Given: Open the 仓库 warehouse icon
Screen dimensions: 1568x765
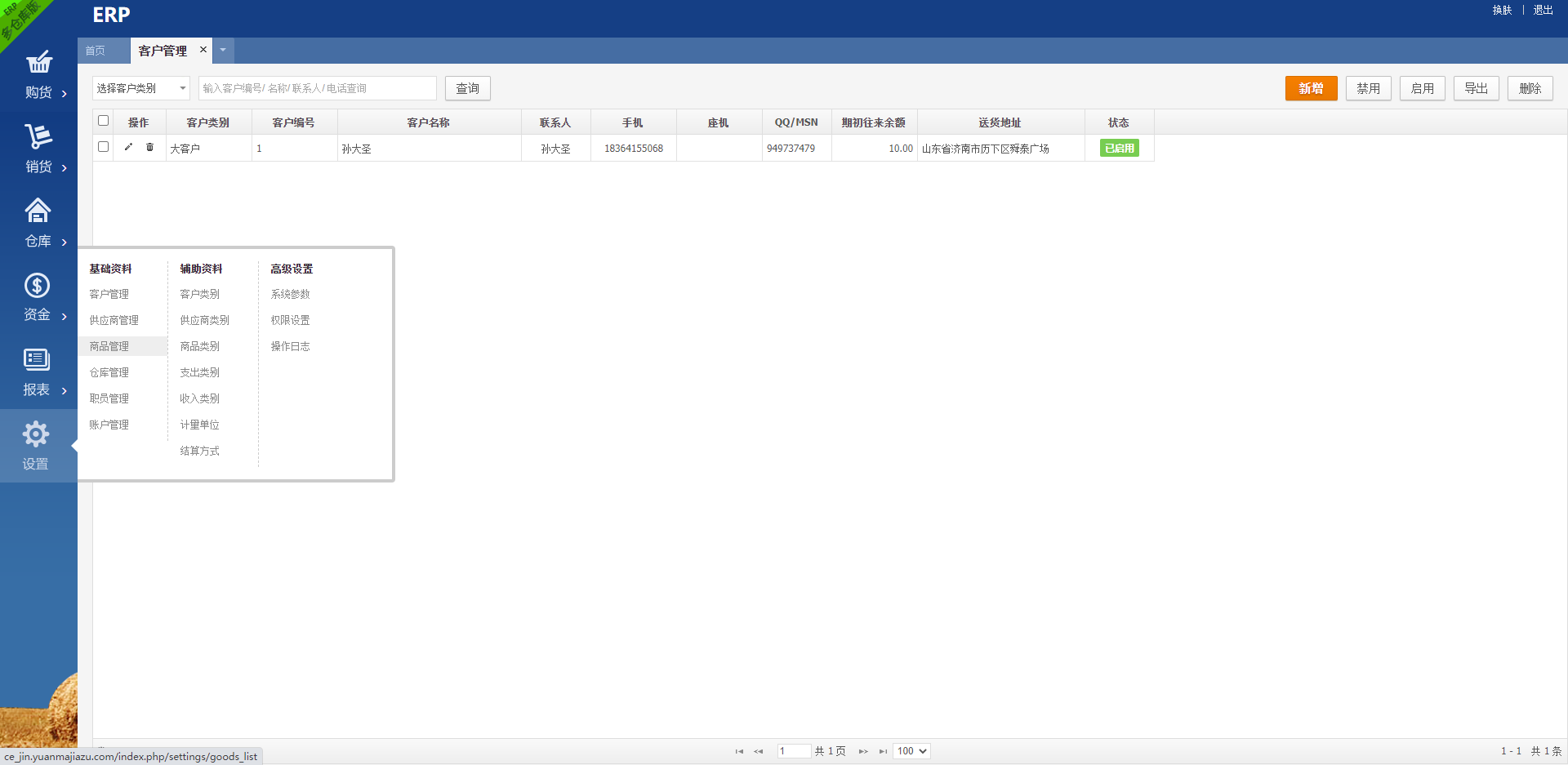Looking at the screenshot, I should (x=38, y=211).
